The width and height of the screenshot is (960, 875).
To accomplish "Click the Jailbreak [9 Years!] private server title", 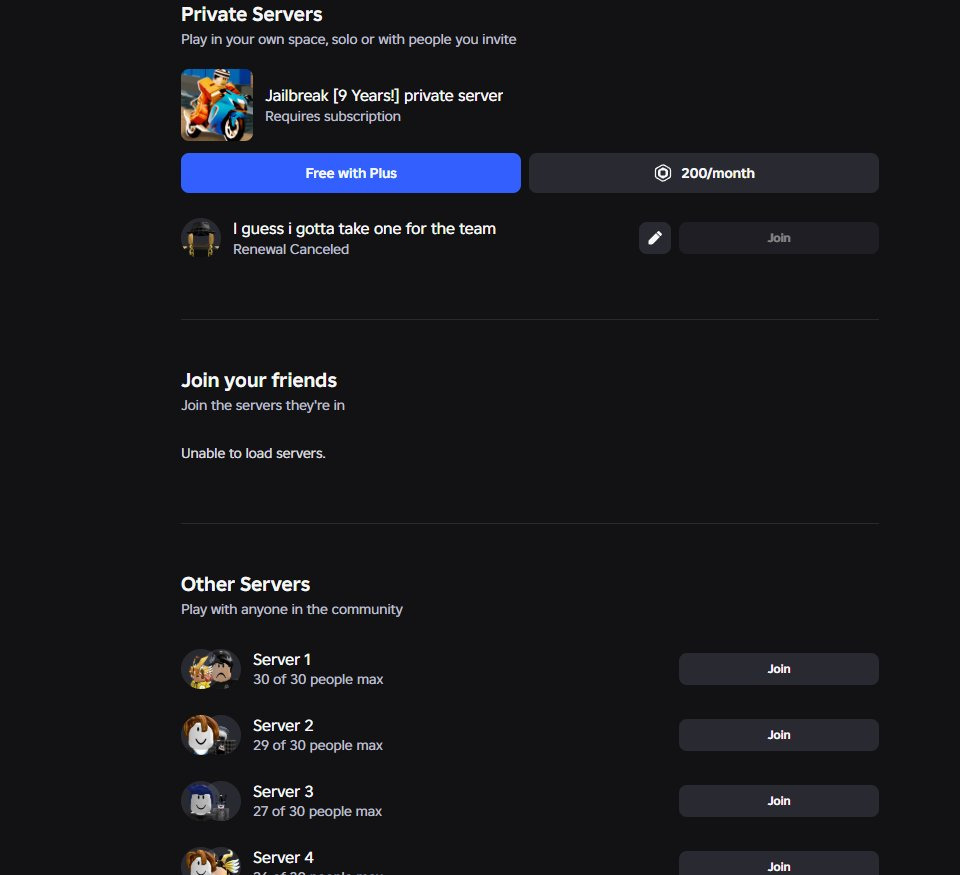I will pyautogui.click(x=383, y=96).
